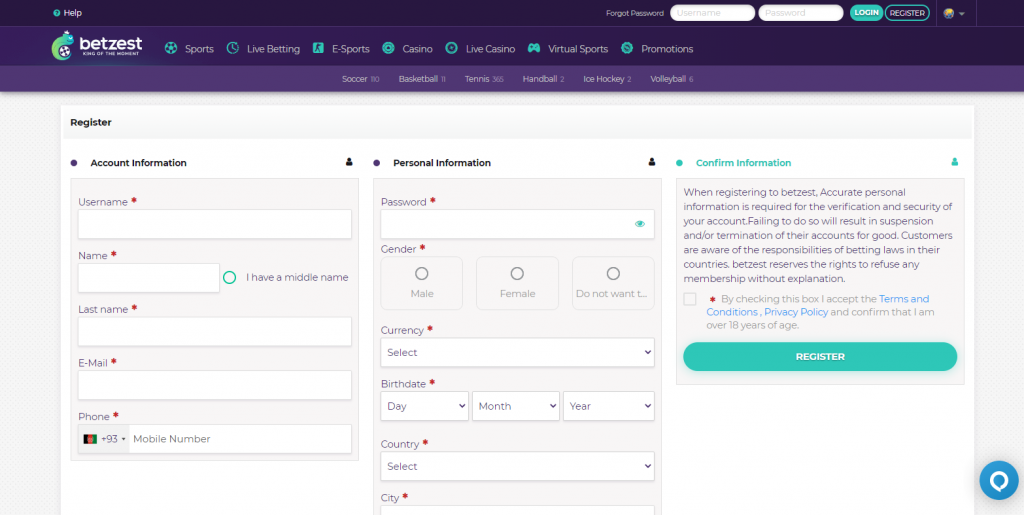Click the top REGISTER button
This screenshot has width=1024, height=515.
coord(907,12)
